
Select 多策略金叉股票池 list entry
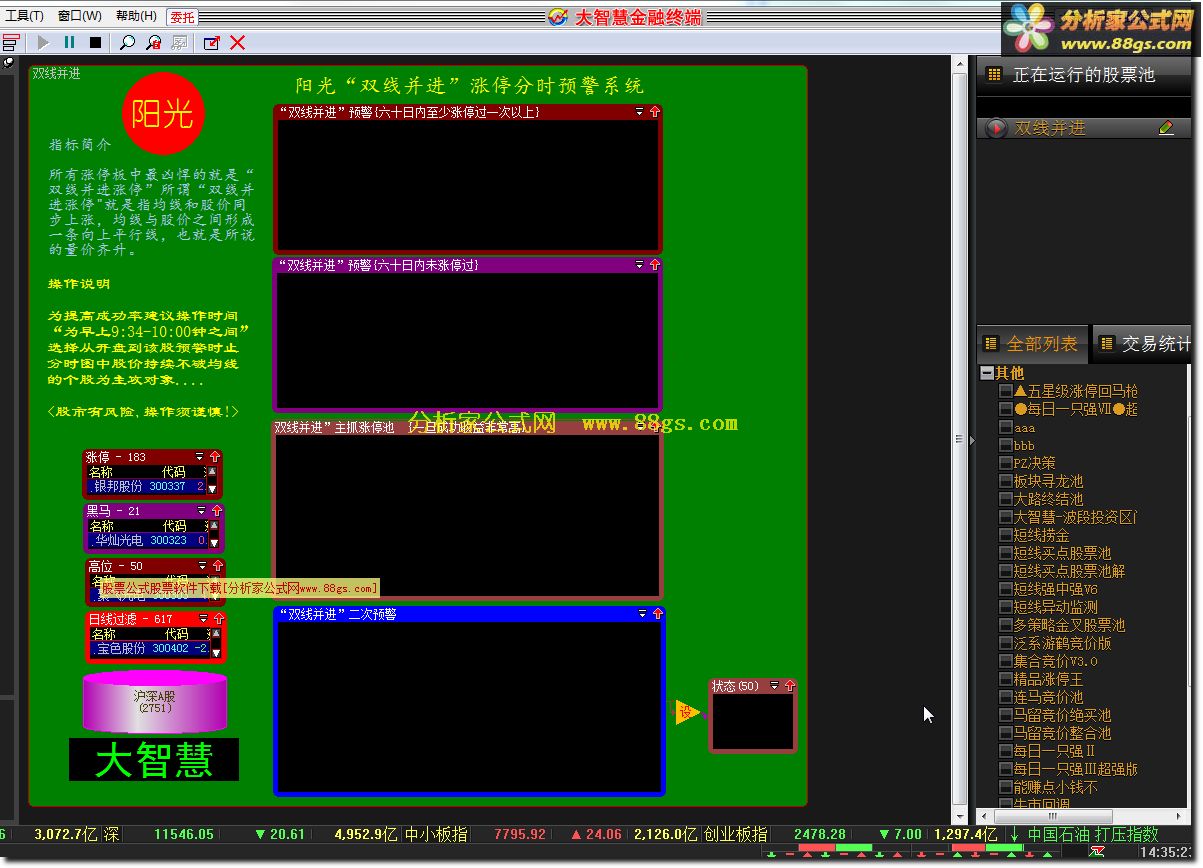tap(1069, 625)
